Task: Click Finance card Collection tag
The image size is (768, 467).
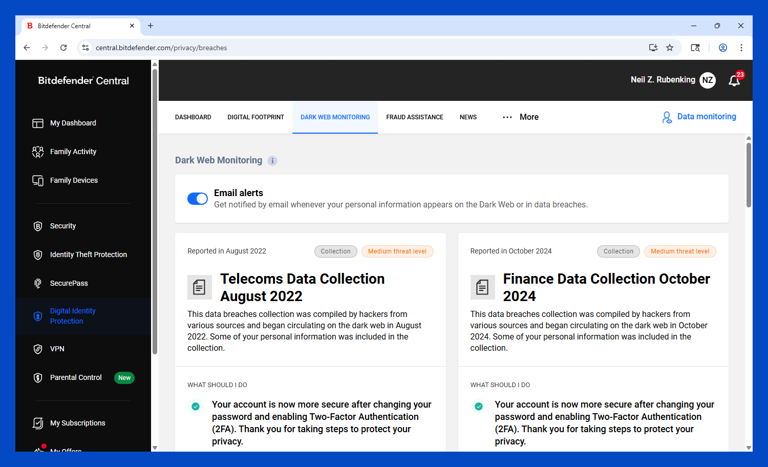Action: tap(618, 251)
